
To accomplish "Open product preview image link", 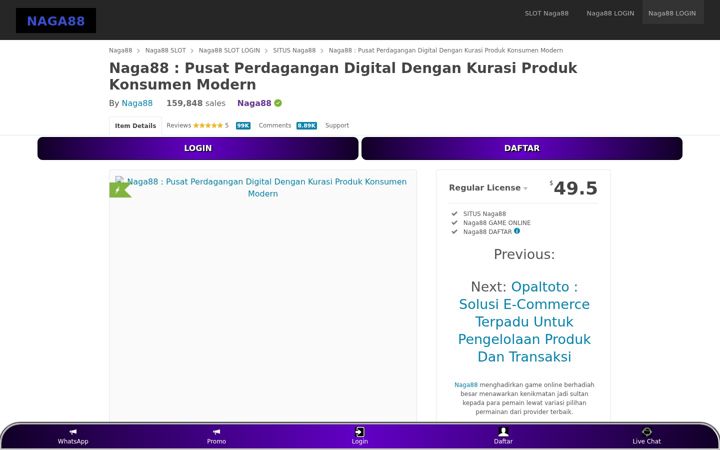I will [263, 187].
